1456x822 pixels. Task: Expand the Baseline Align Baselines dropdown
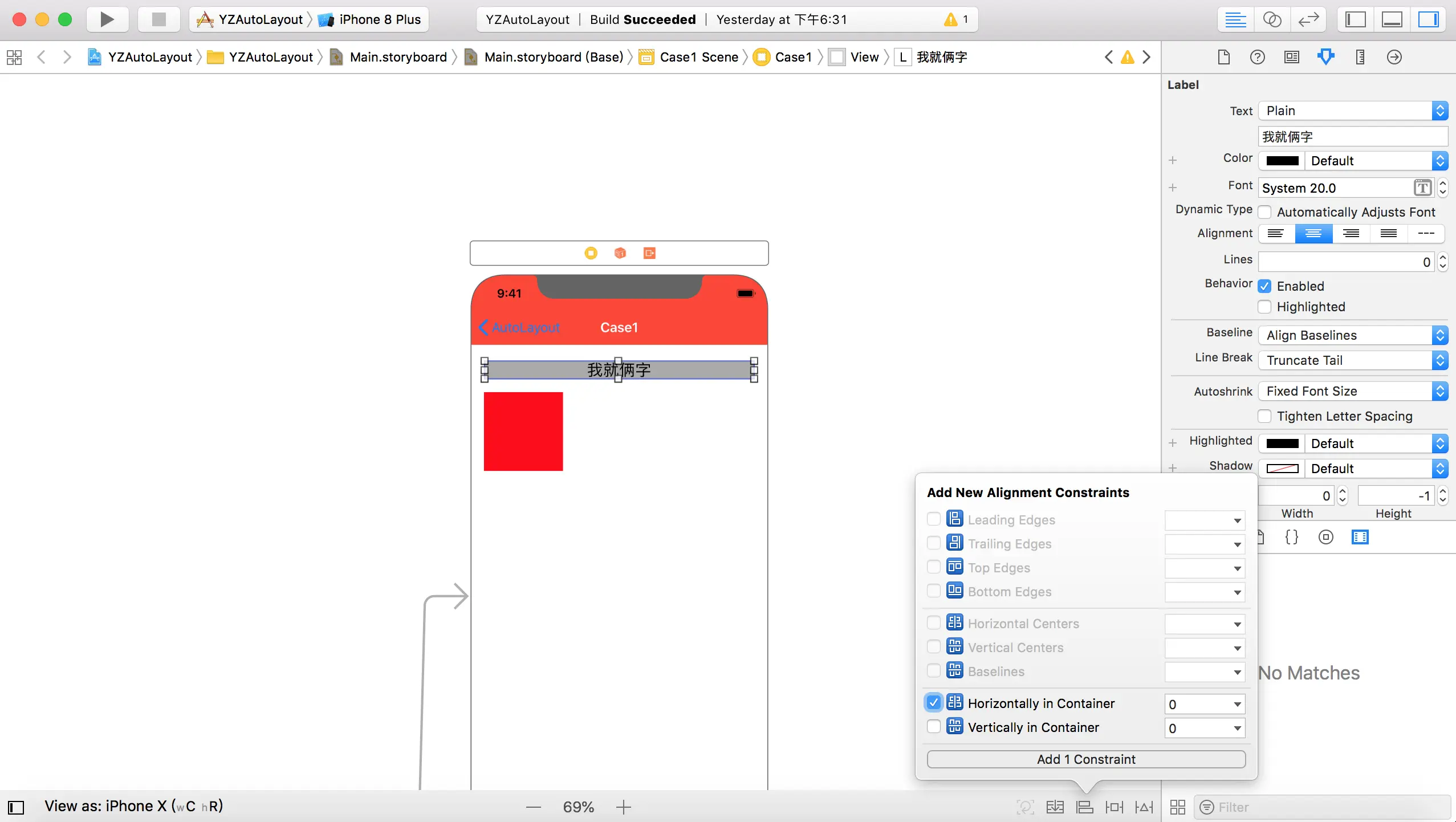[x=1353, y=335]
